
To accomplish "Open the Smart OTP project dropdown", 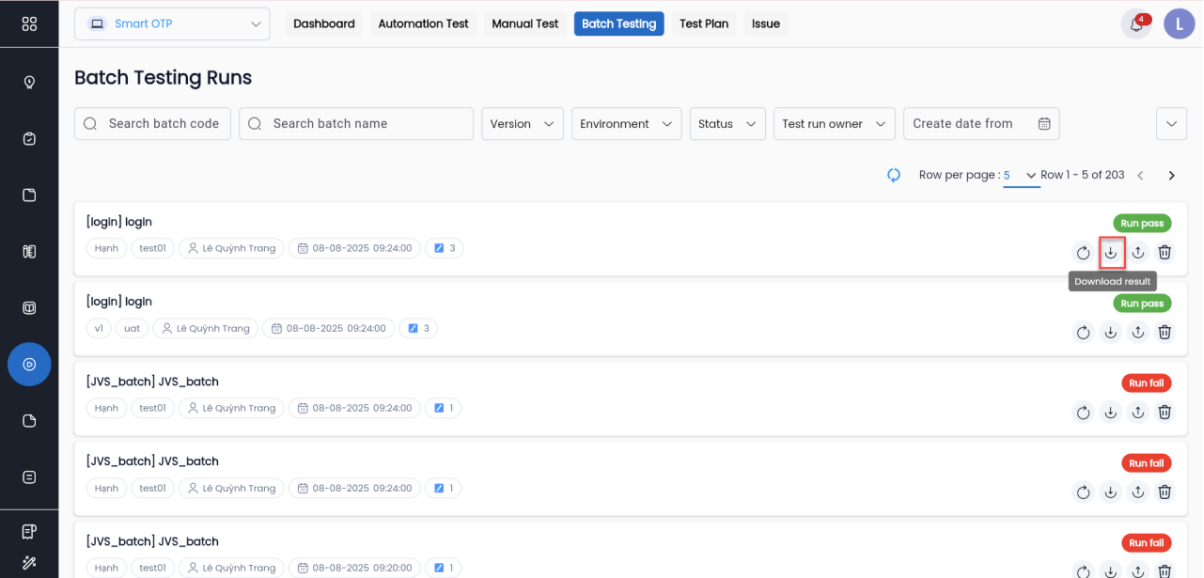I will pyautogui.click(x=172, y=24).
